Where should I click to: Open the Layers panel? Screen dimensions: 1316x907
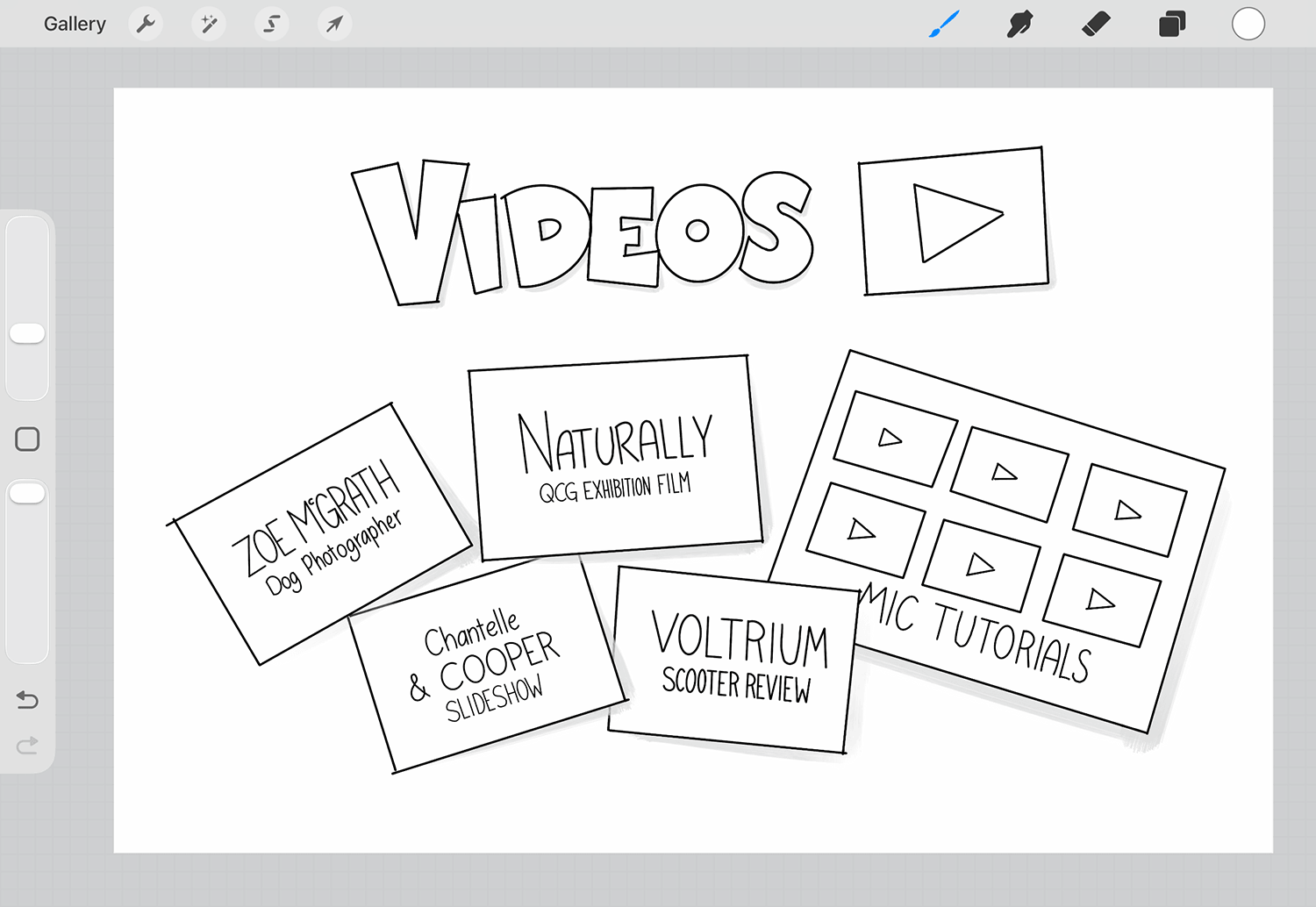pyautogui.click(x=1171, y=24)
